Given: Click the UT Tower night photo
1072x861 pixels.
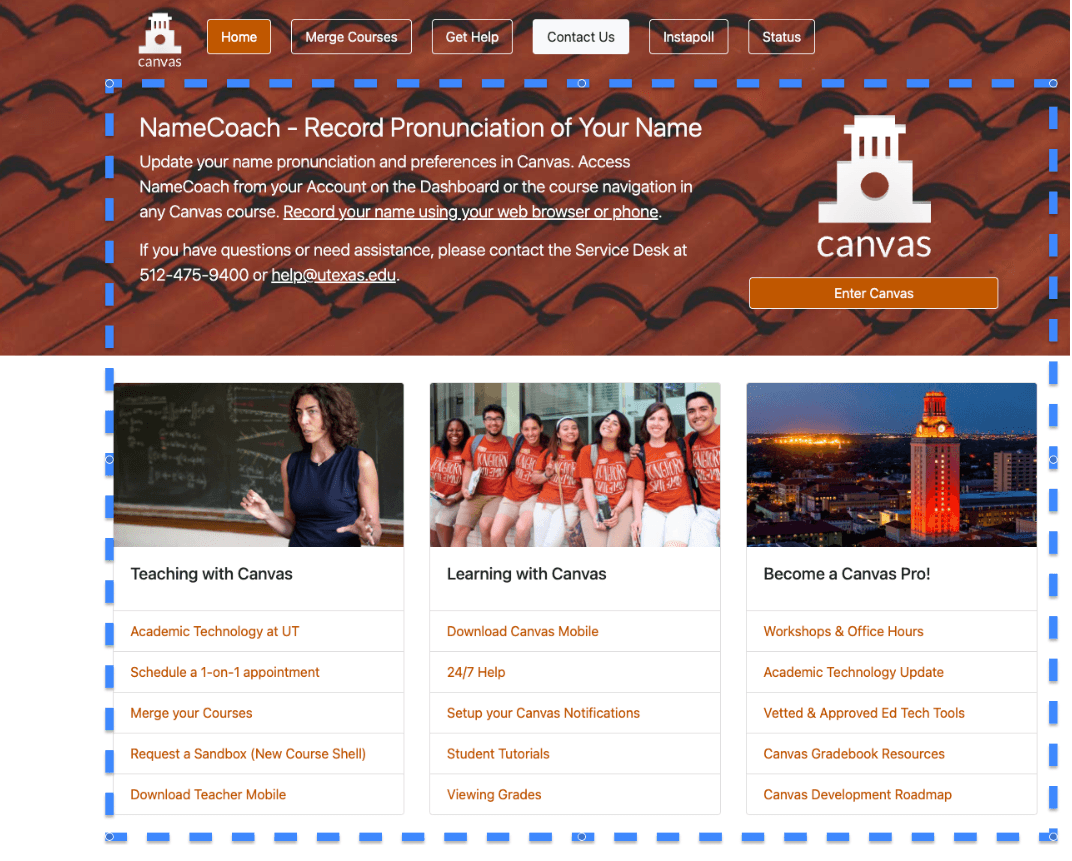Looking at the screenshot, I should tap(892, 465).
